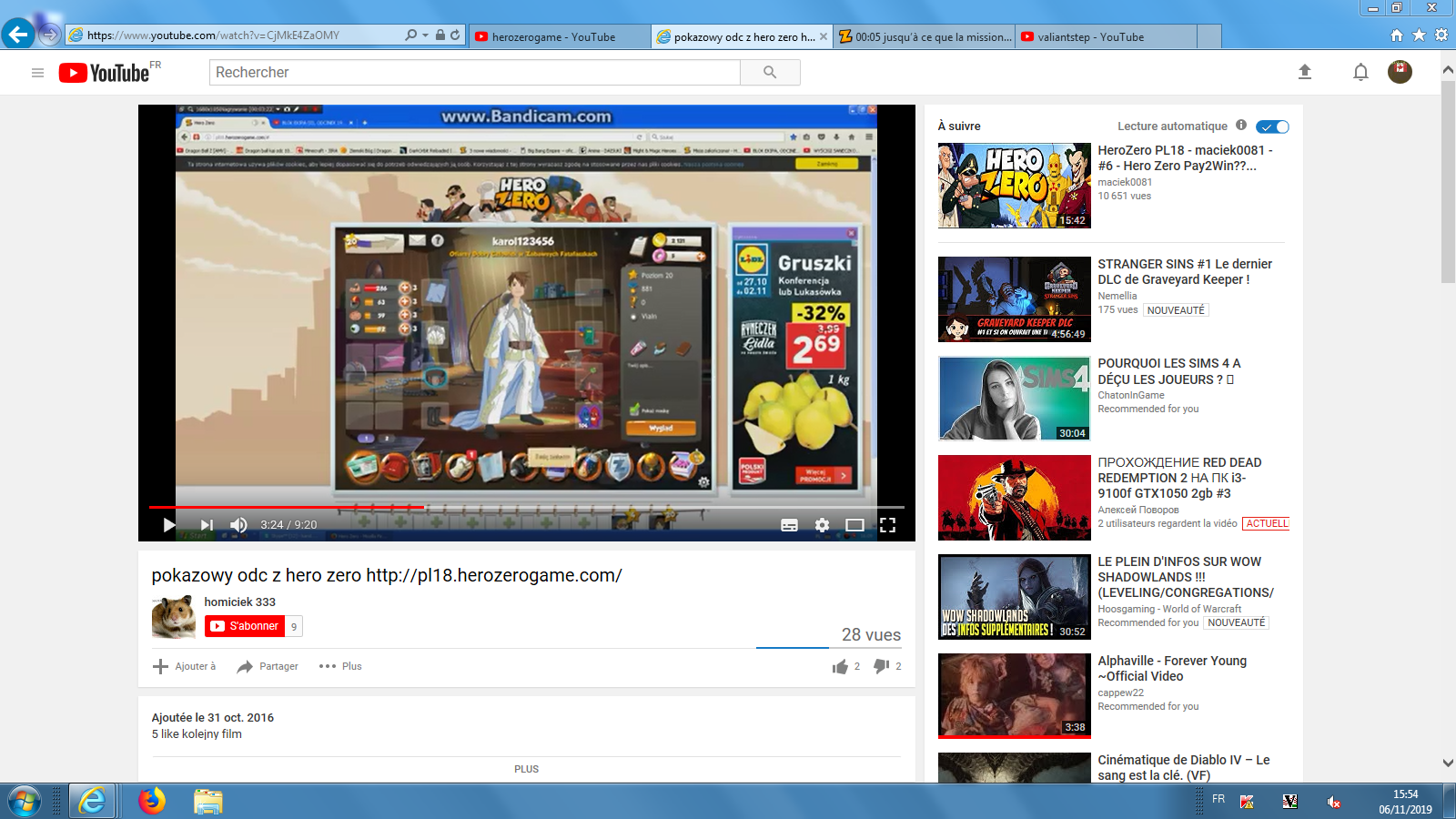1456x819 pixels.
Task: Open File Explorer from taskbar
Action: tap(207, 802)
